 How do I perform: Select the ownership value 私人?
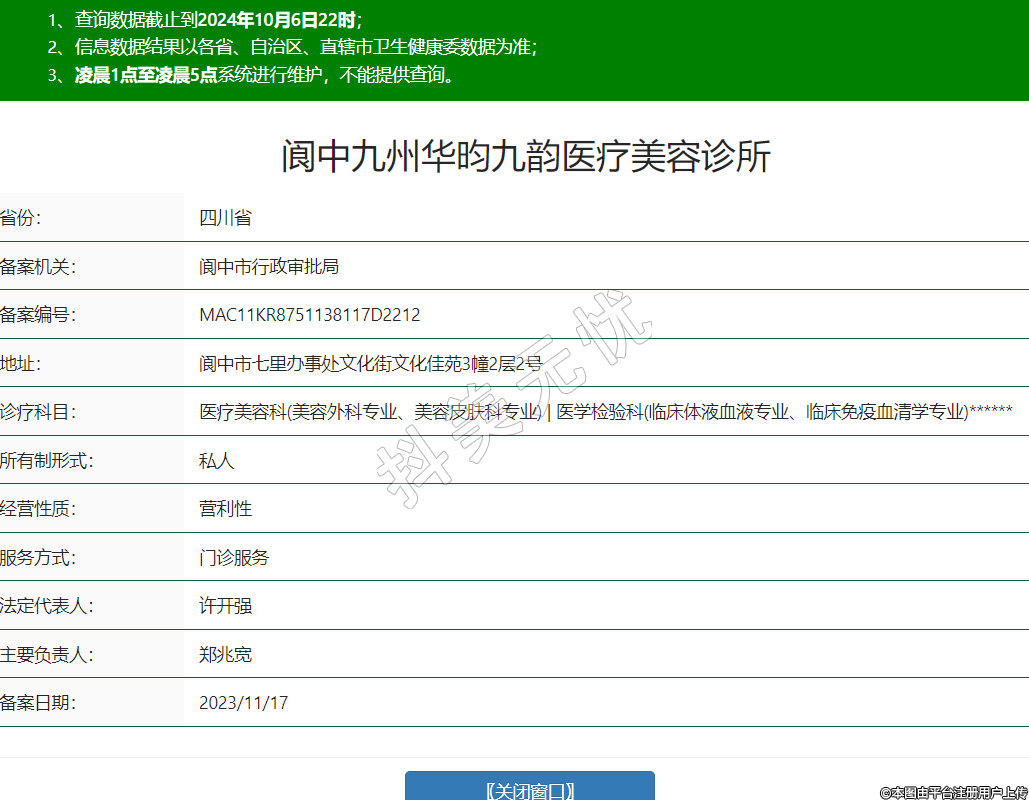pyautogui.click(x=216, y=461)
